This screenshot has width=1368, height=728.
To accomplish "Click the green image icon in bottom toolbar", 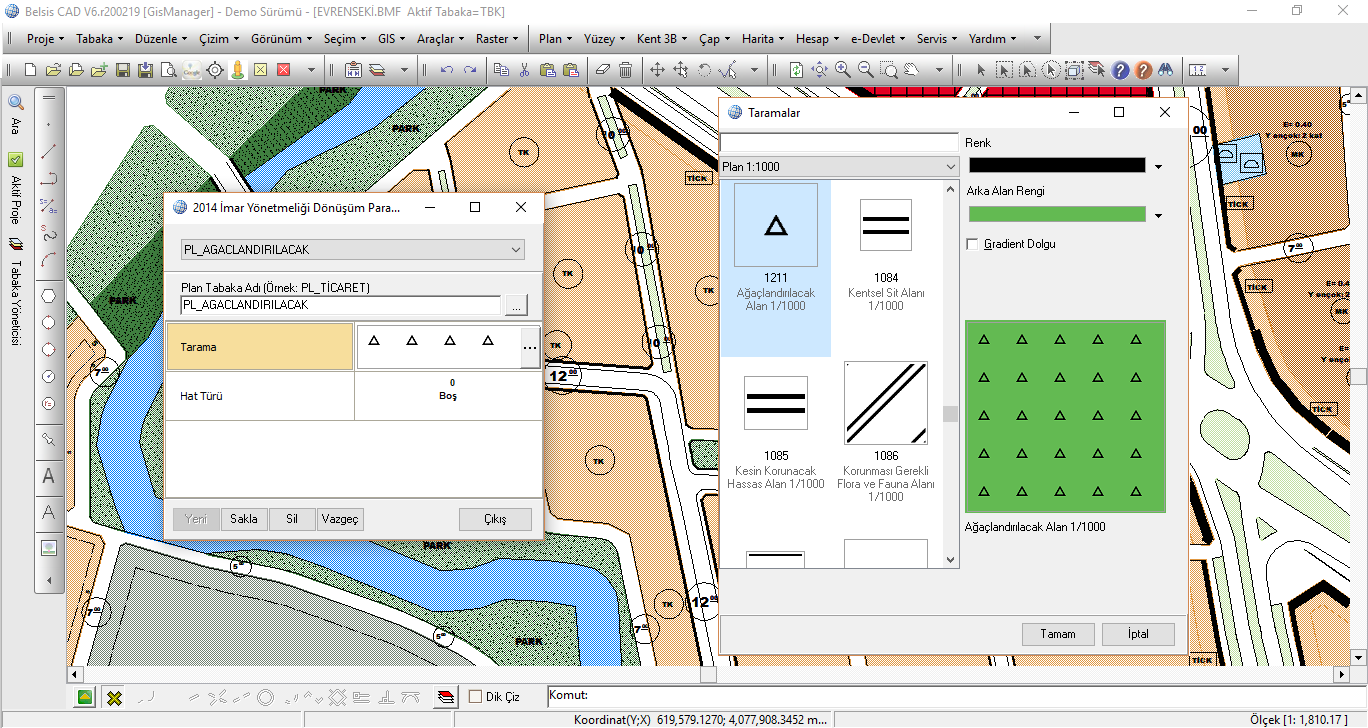I will point(86,697).
